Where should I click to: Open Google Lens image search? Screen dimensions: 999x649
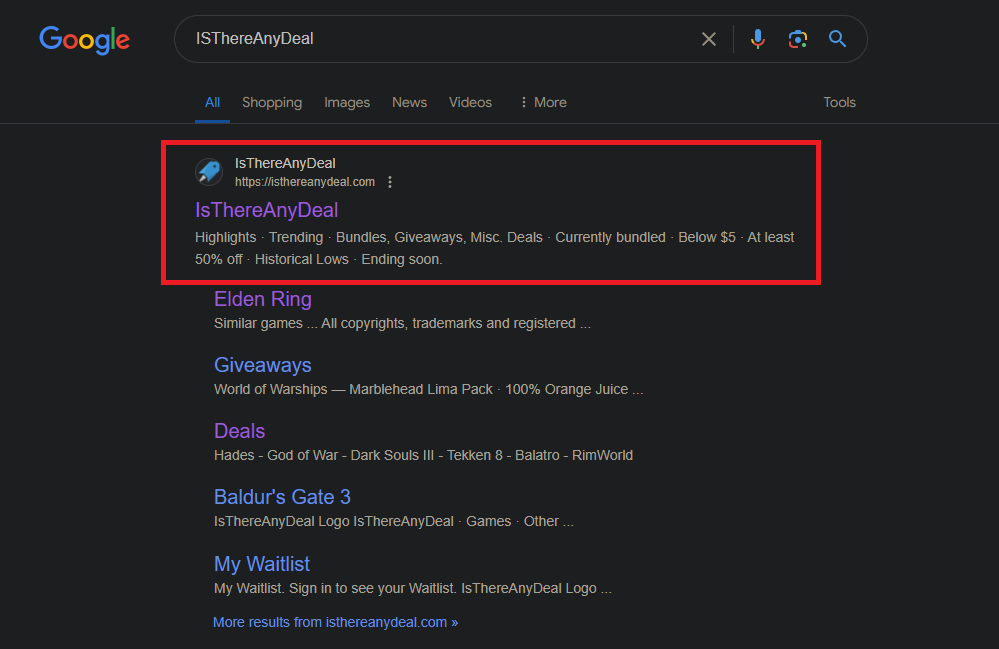[797, 39]
